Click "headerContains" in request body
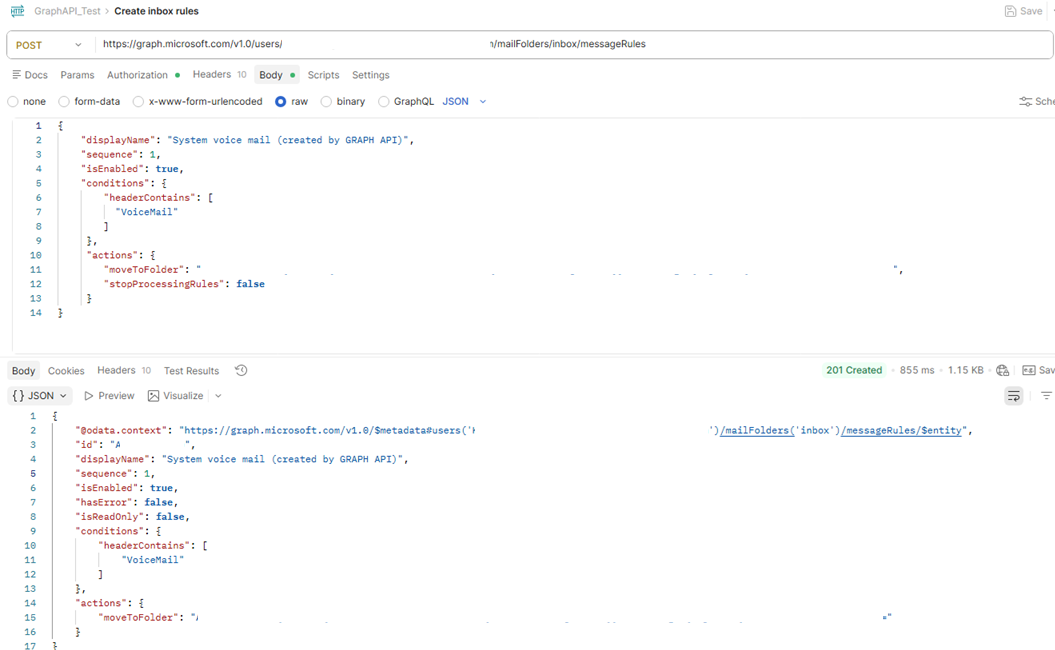The image size is (1055, 650). [x=150, y=197]
